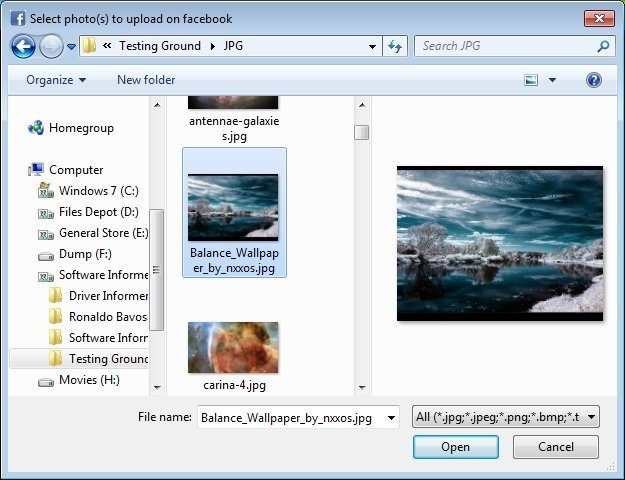The image size is (625, 480).
Task: Click New folder in toolbar
Action: (146, 80)
